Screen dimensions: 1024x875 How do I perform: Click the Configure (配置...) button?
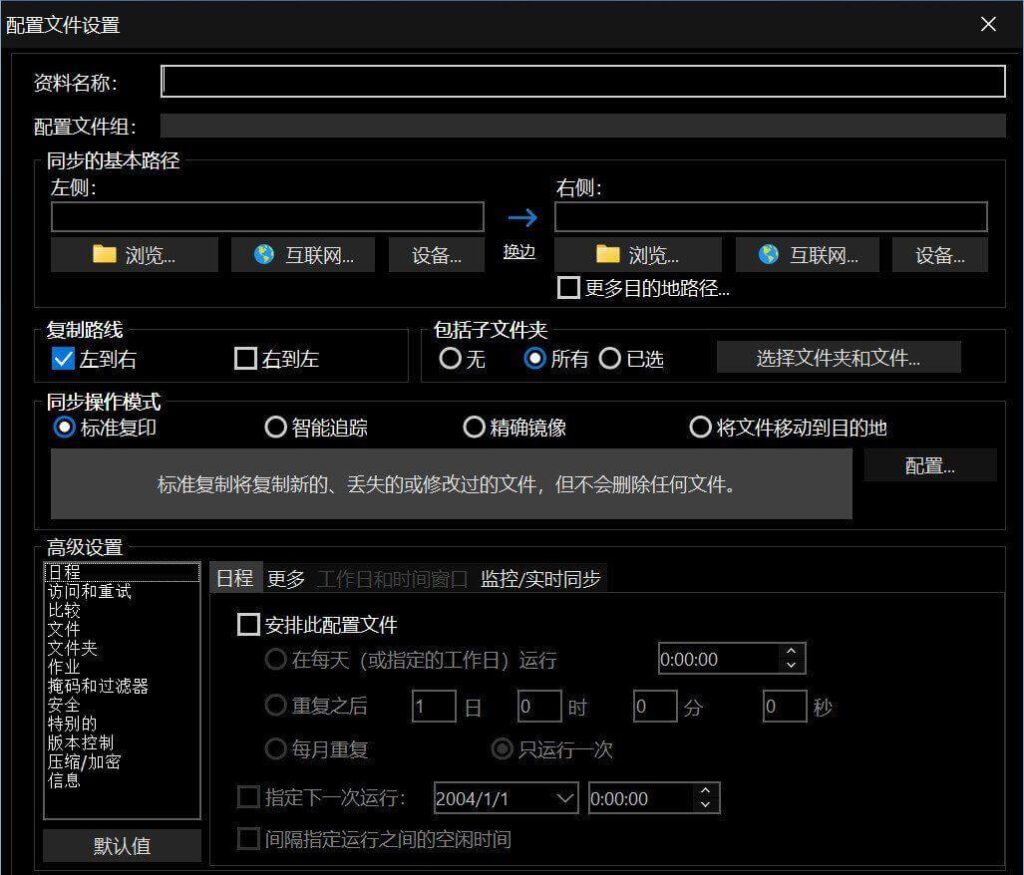[x=930, y=466]
